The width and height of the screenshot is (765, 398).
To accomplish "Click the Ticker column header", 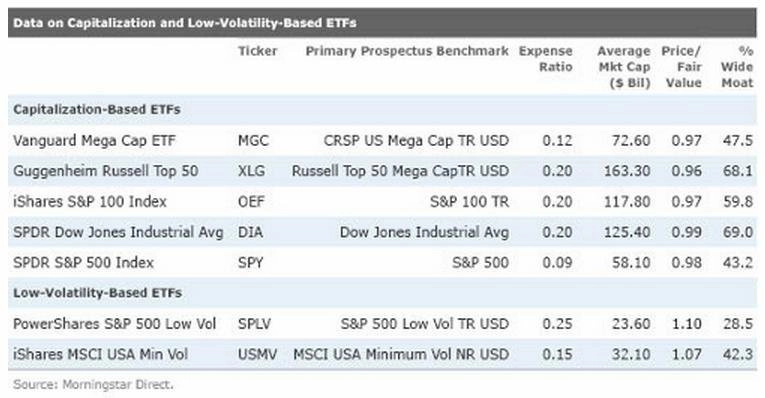I will click(257, 51).
